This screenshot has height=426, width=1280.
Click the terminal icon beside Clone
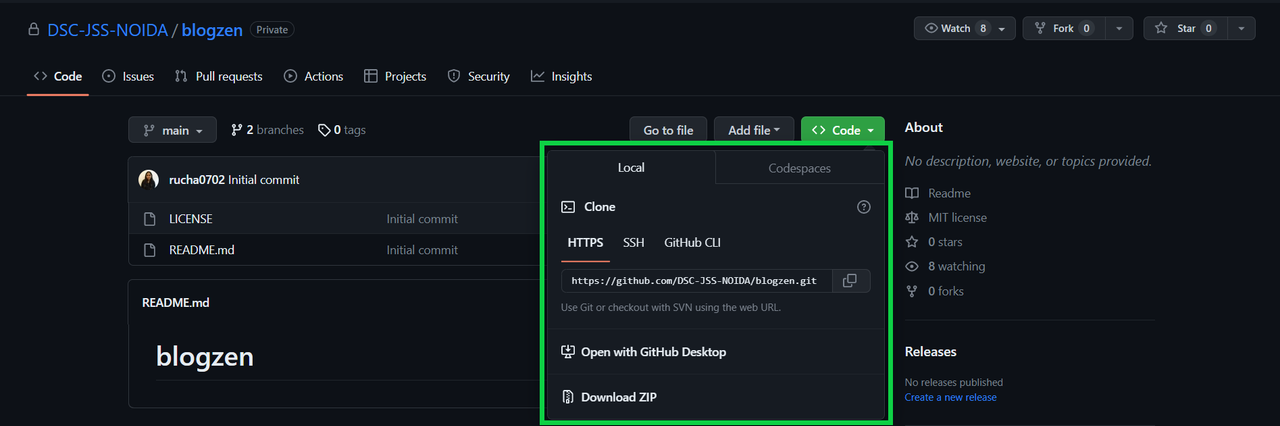click(568, 207)
